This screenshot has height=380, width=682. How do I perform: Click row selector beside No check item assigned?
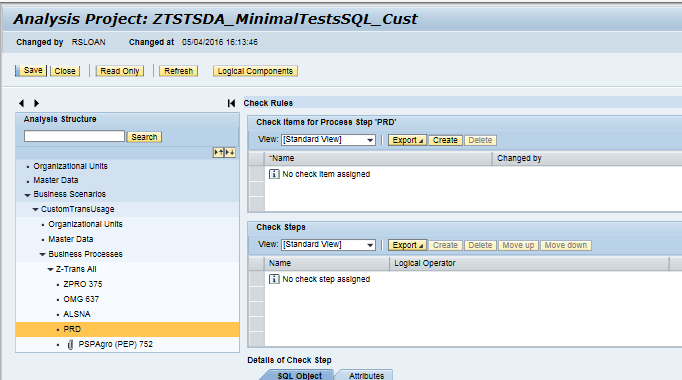click(x=257, y=174)
